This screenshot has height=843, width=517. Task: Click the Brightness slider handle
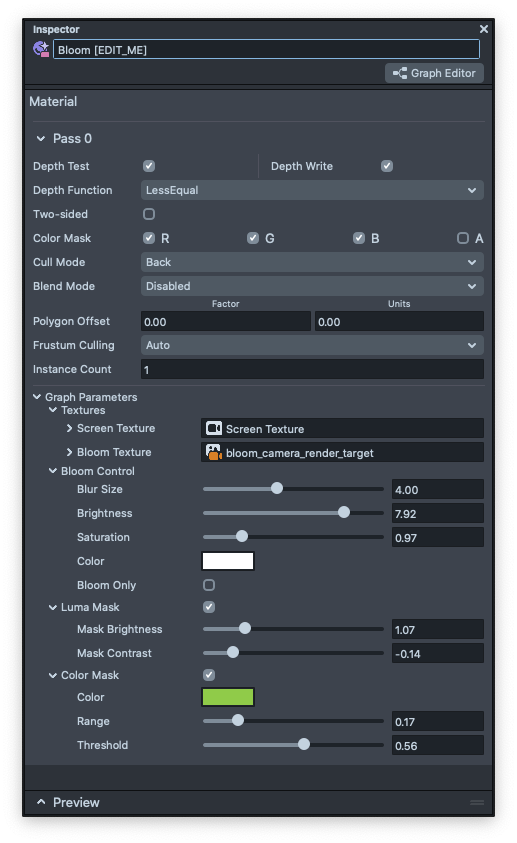click(x=344, y=513)
